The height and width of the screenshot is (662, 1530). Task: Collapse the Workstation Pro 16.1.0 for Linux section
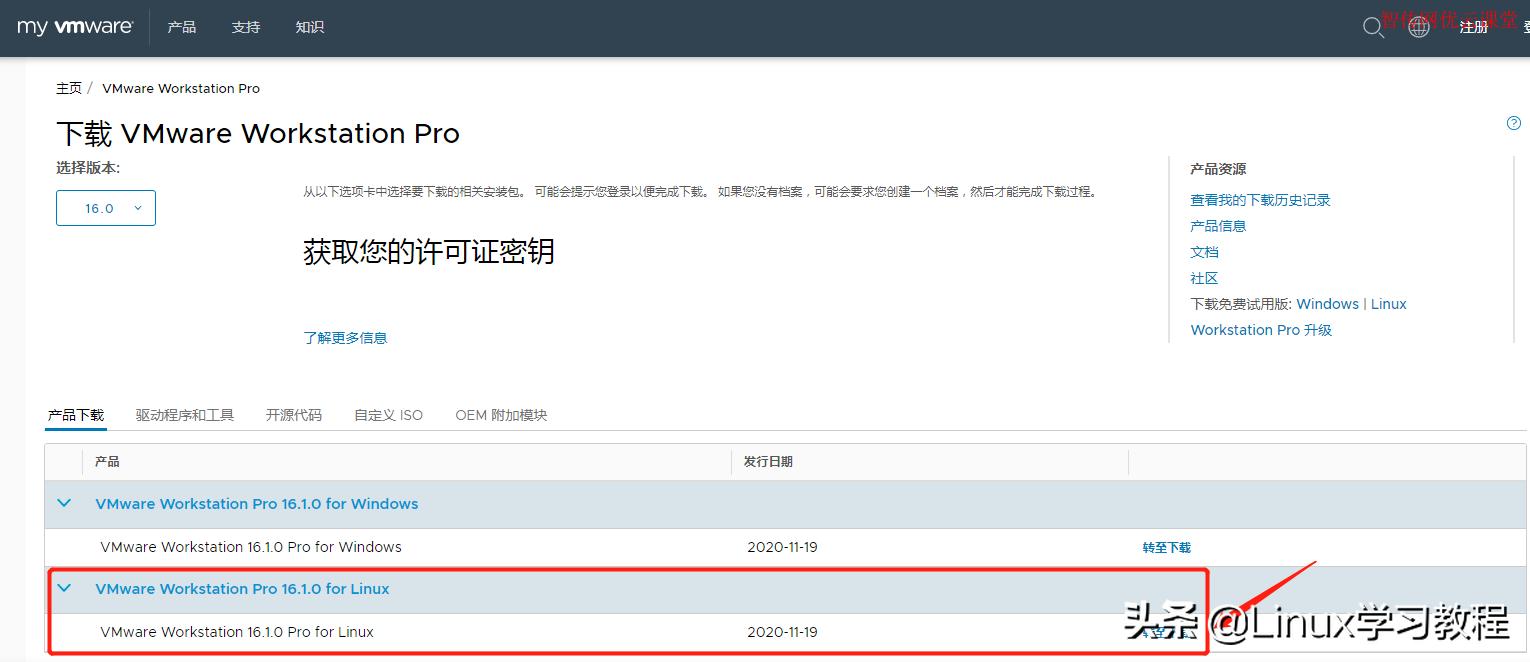pos(64,588)
